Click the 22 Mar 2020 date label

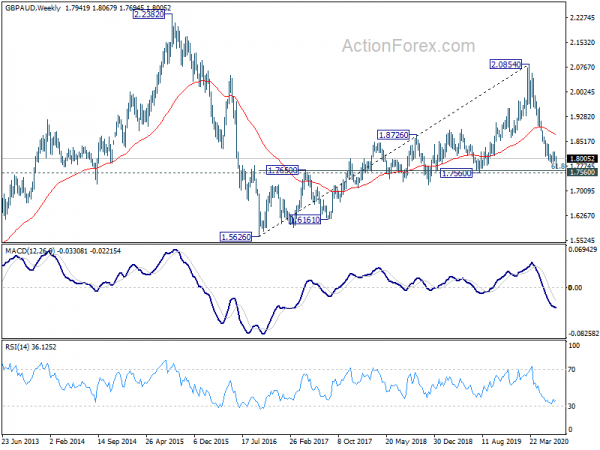(549, 441)
